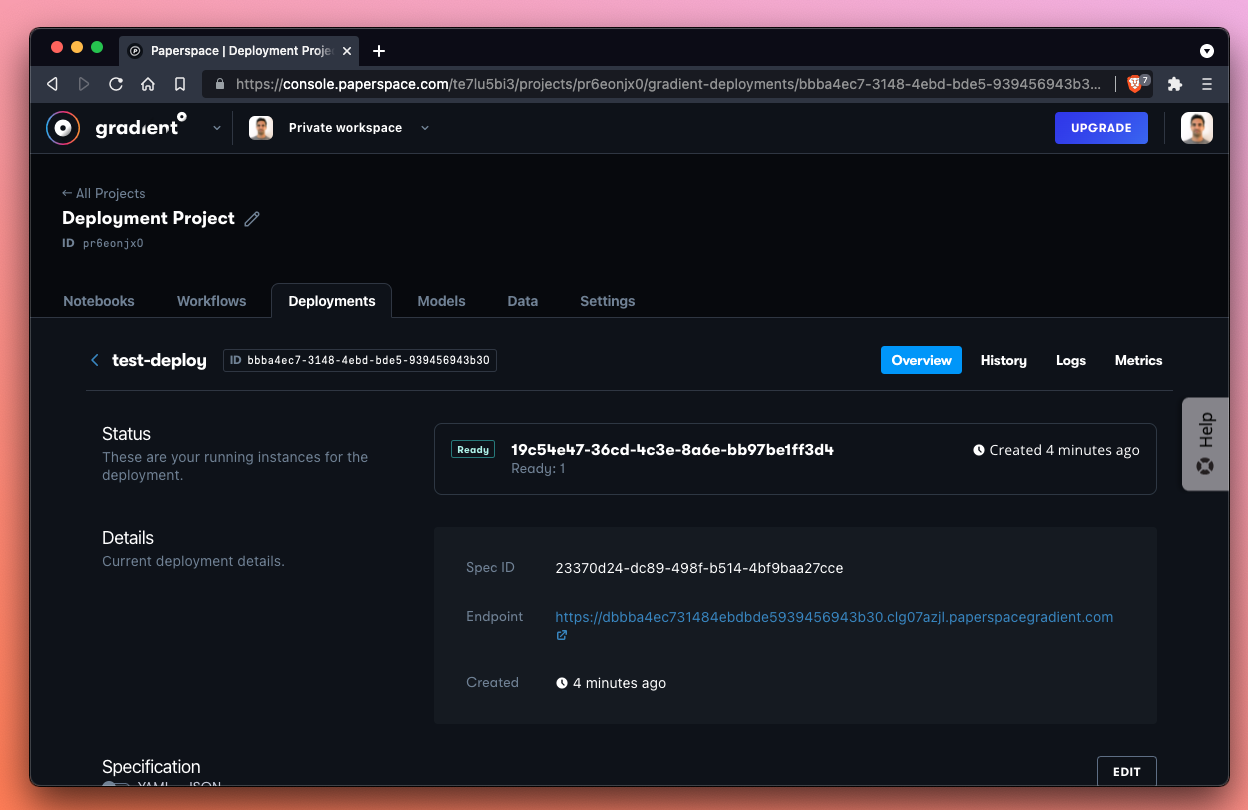Open deployment Metrics view
1248x810 pixels.
click(1138, 360)
